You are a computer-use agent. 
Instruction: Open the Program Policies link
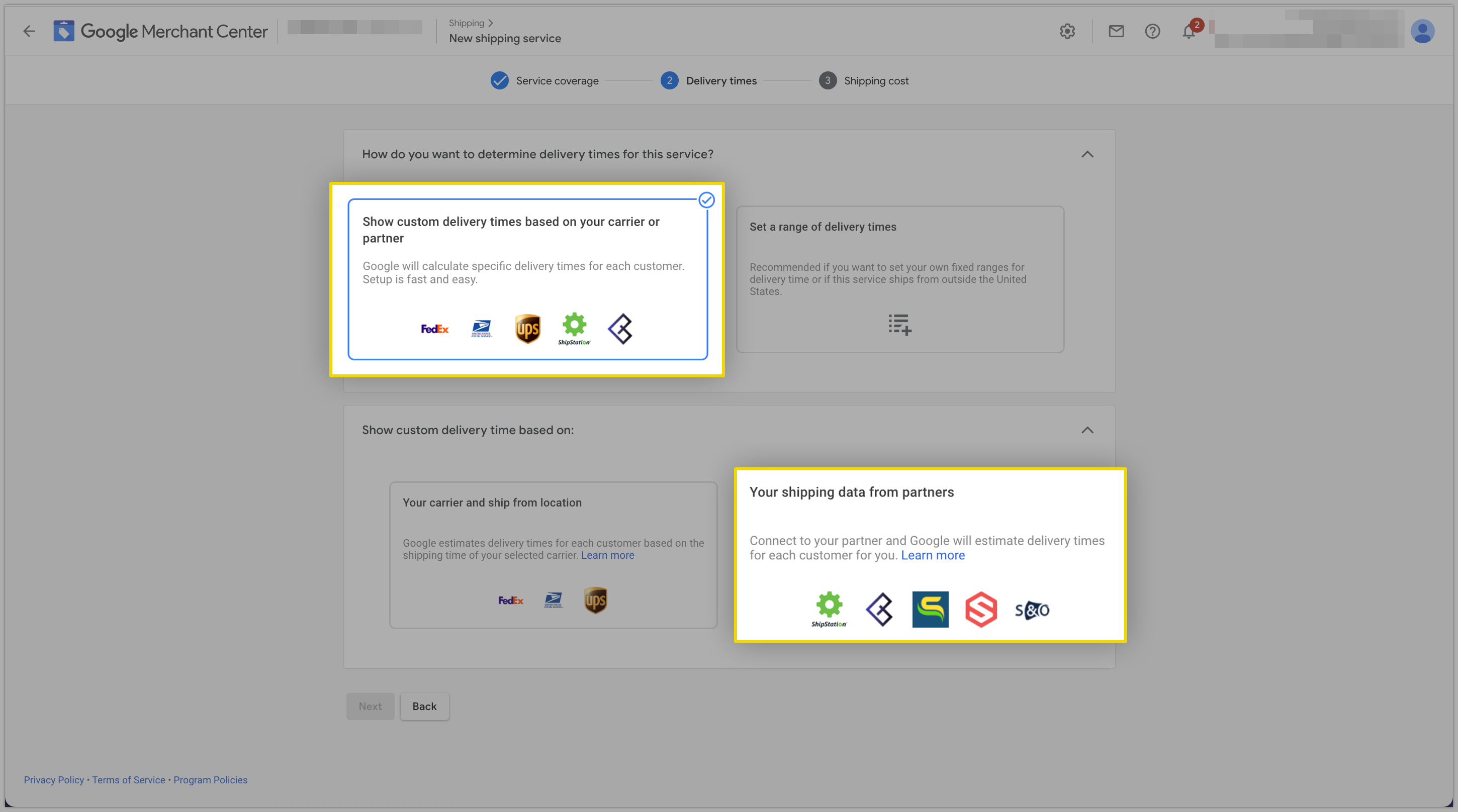[x=210, y=780]
